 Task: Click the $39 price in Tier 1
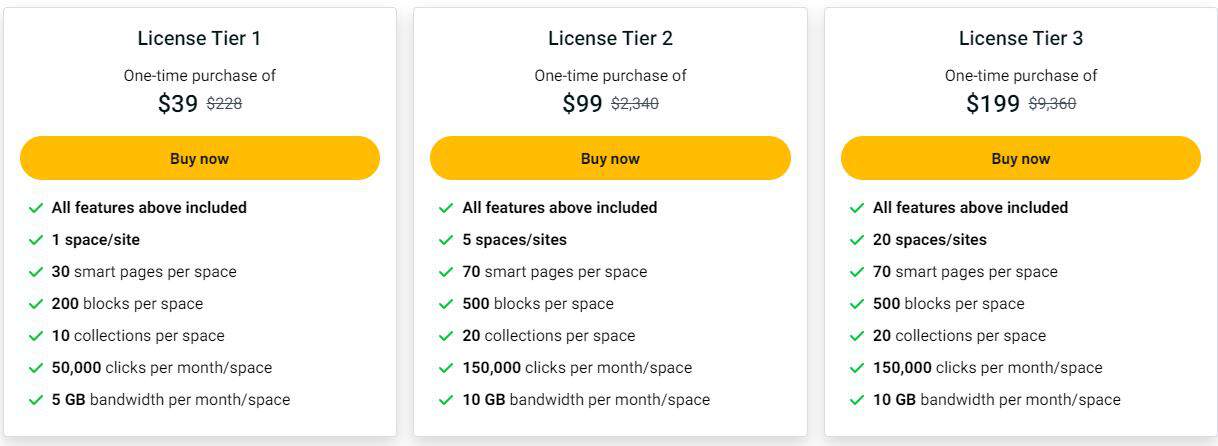[x=178, y=103]
